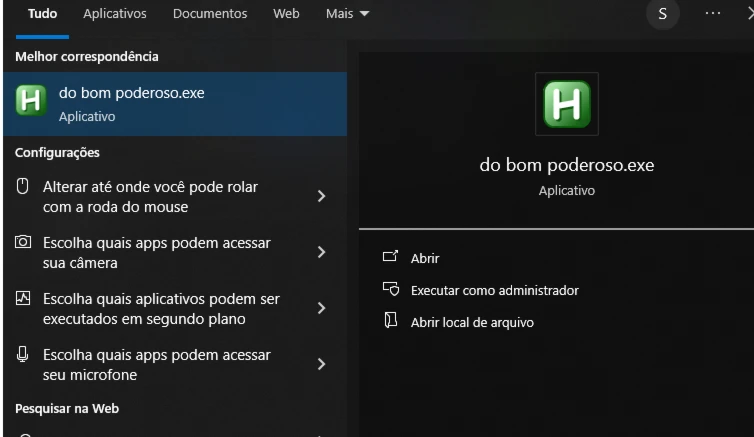Click the shield icon for run as administrator
The image size is (754, 437).
click(x=391, y=289)
